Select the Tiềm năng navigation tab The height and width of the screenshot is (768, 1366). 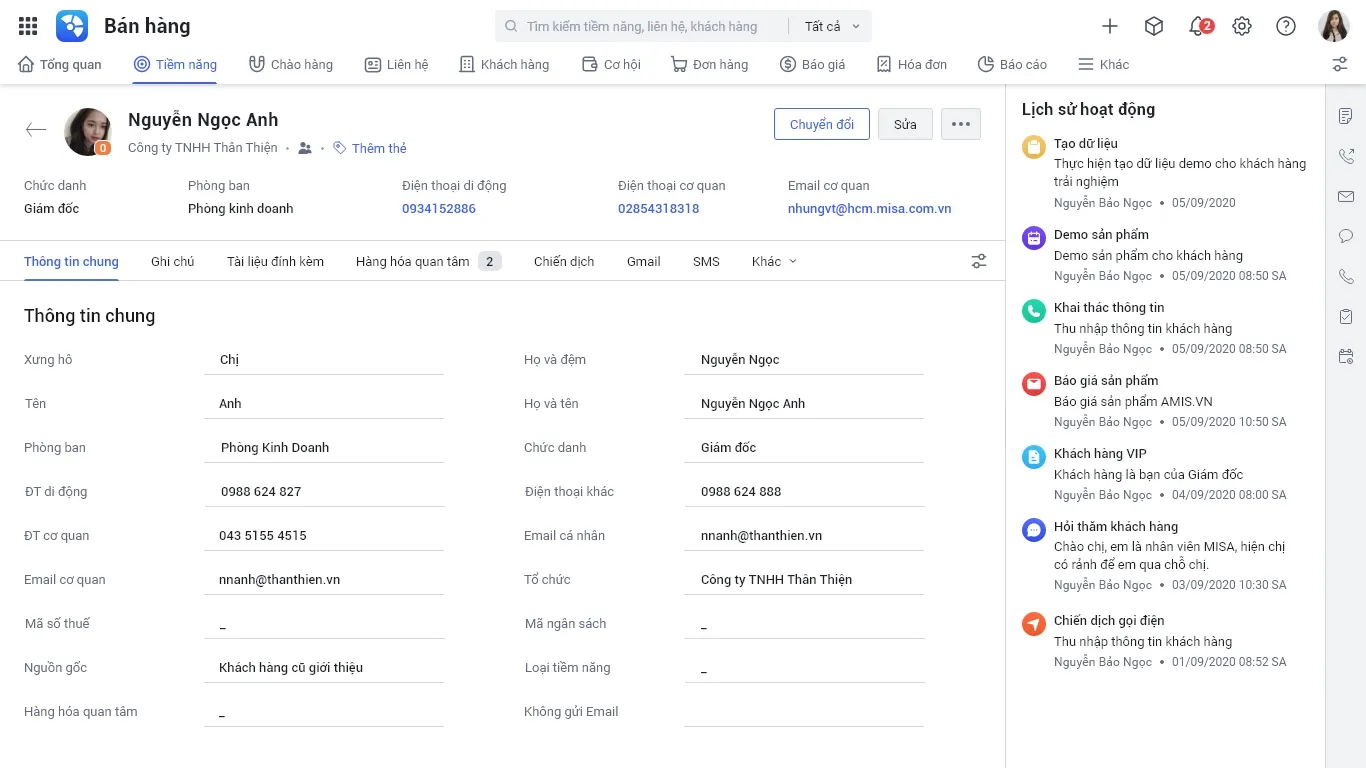click(x=176, y=64)
